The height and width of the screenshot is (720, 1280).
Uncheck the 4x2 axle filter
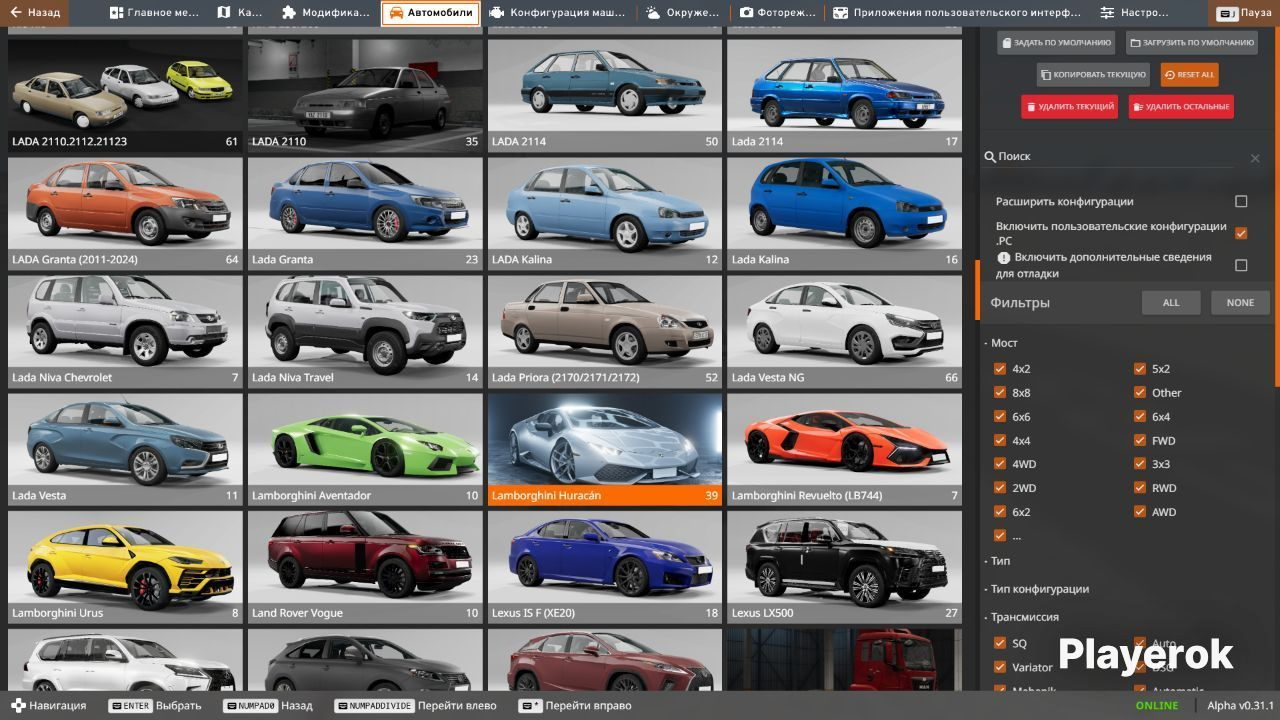1000,369
